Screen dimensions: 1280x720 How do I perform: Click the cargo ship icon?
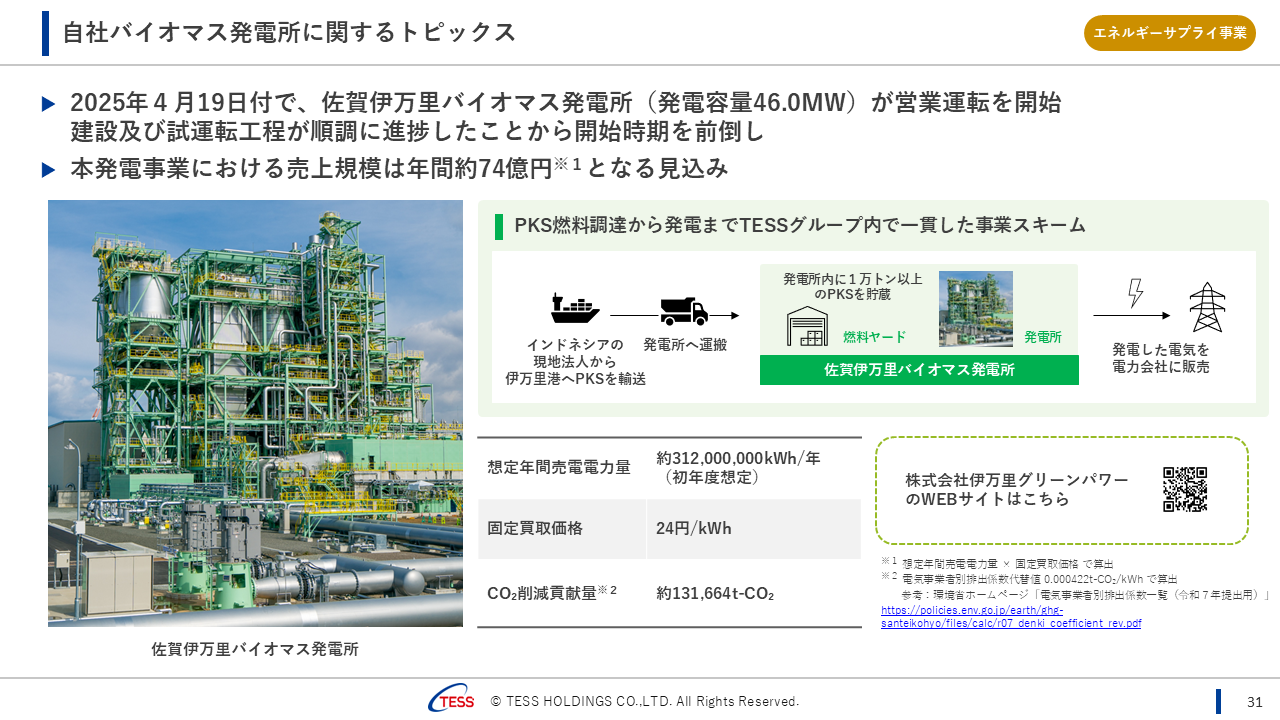[575, 309]
